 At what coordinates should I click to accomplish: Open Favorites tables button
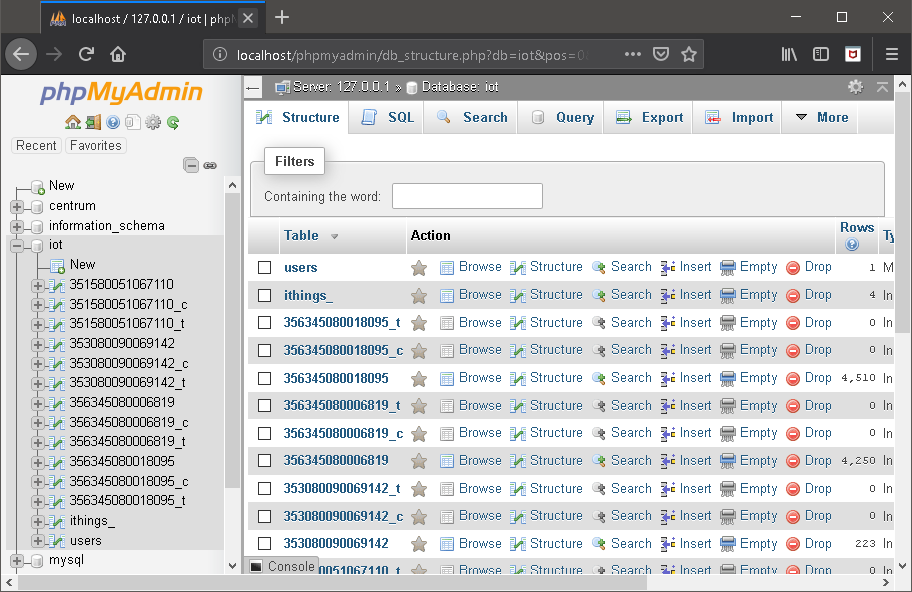[x=95, y=145]
